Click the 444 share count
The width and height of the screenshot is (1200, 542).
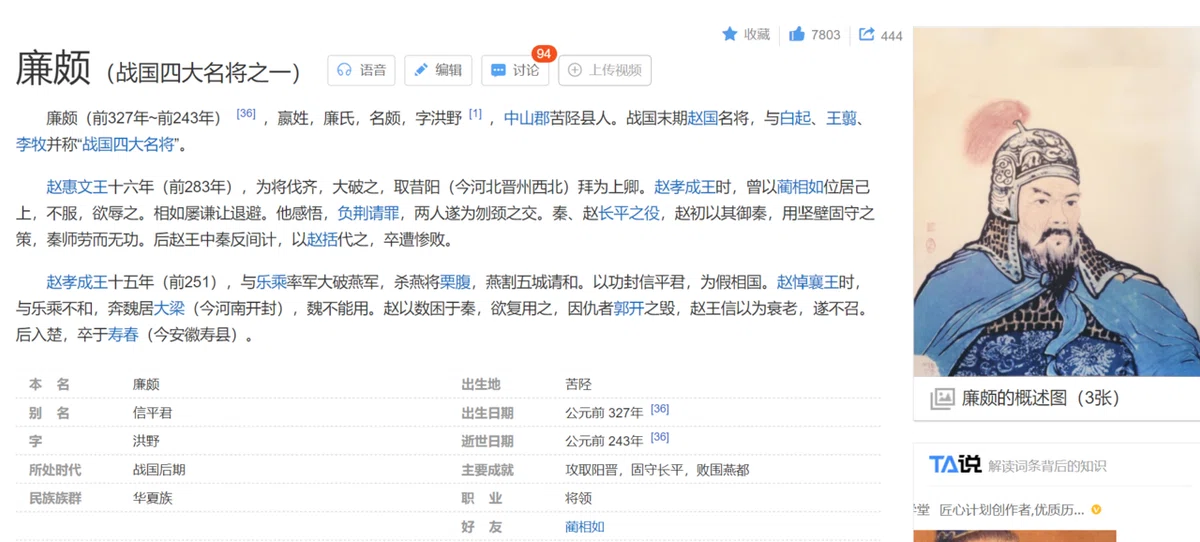(892, 35)
